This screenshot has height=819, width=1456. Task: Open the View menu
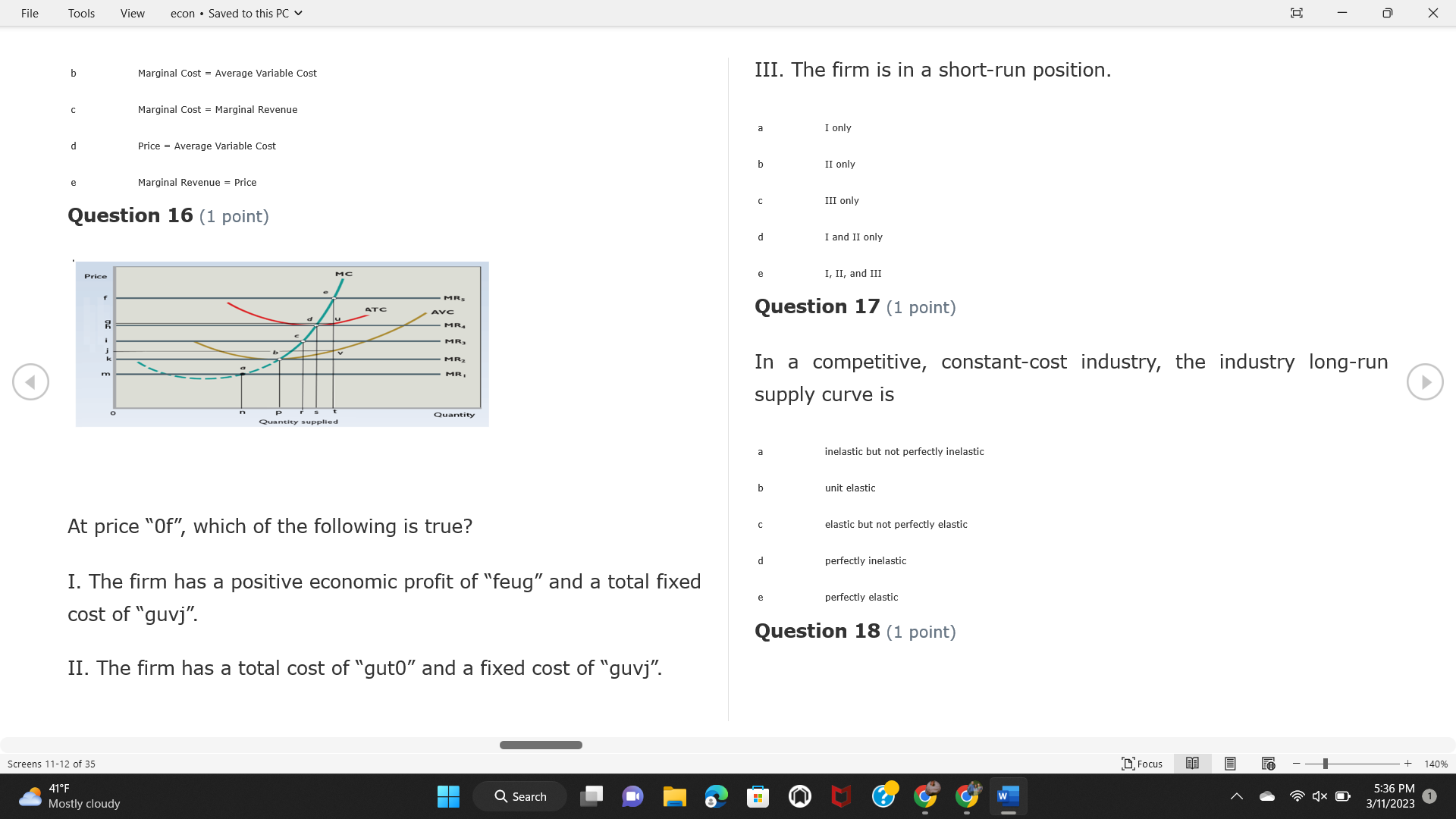click(x=132, y=13)
